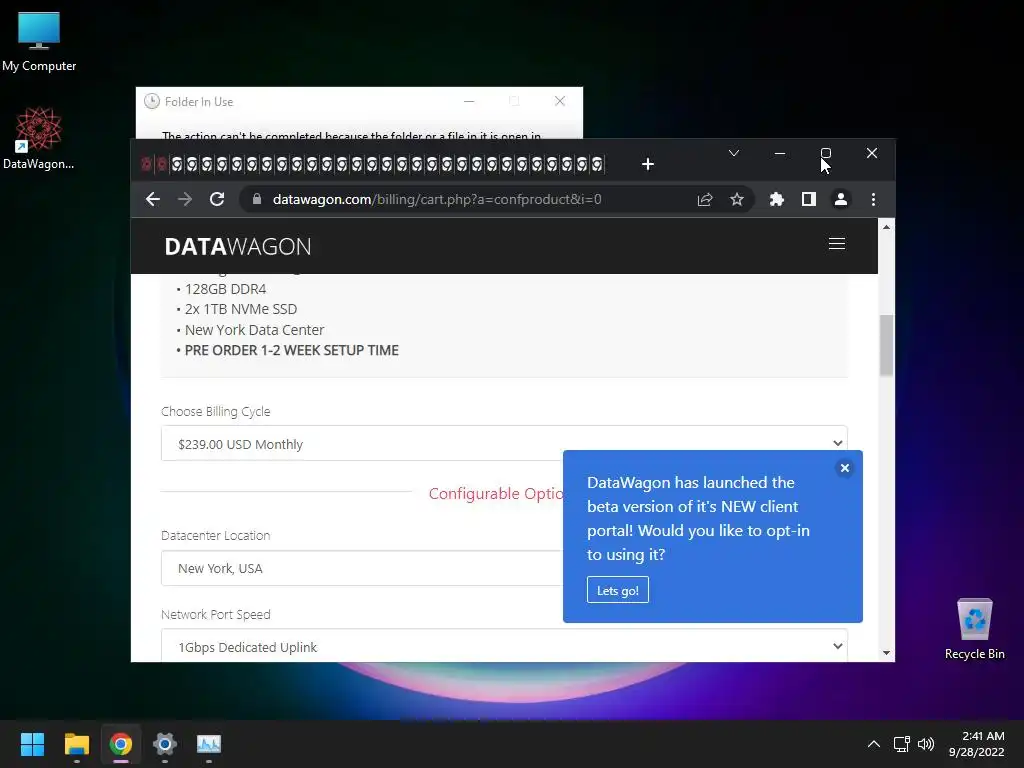Click the Configurable Options heading
This screenshot has width=1024, height=768.
[x=496, y=493]
